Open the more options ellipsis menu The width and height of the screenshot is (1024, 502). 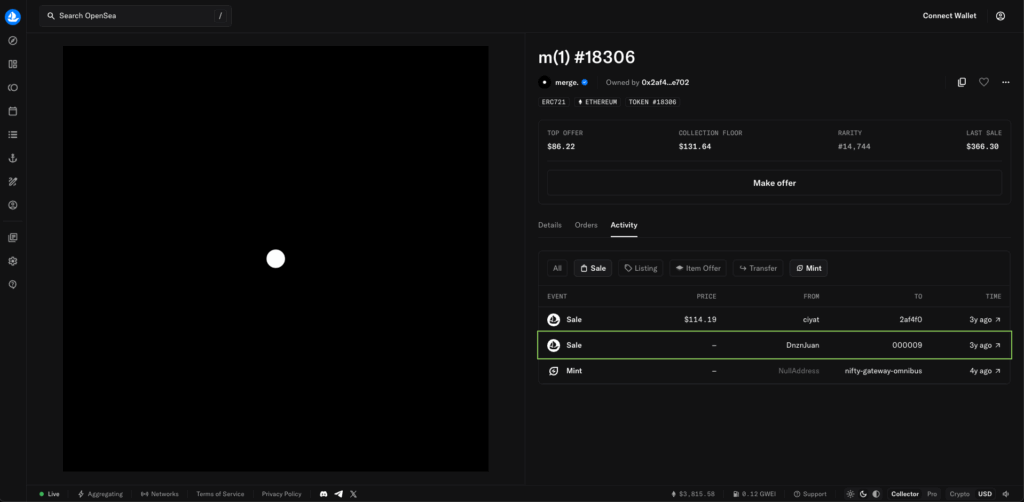(x=1005, y=82)
